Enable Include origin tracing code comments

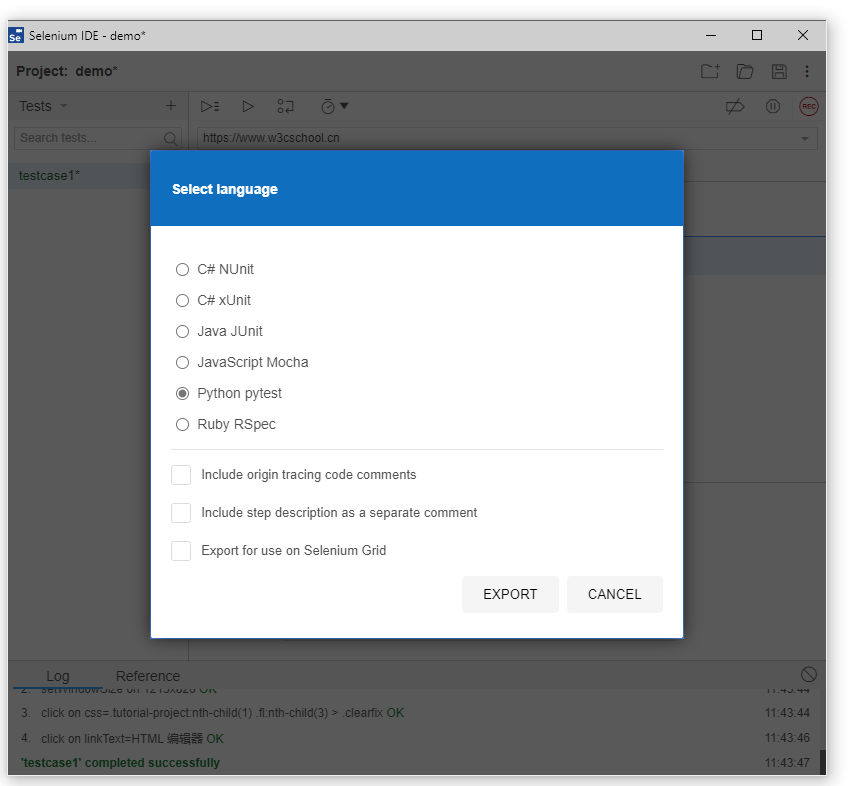181,475
